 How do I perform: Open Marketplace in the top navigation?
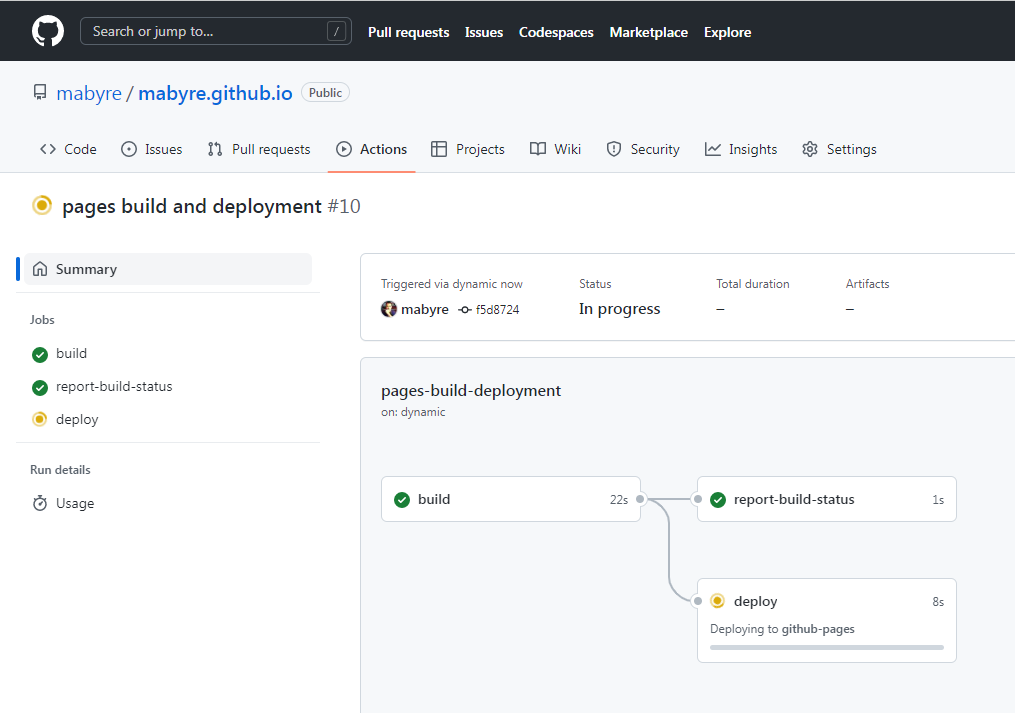pyautogui.click(x=649, y=32)
